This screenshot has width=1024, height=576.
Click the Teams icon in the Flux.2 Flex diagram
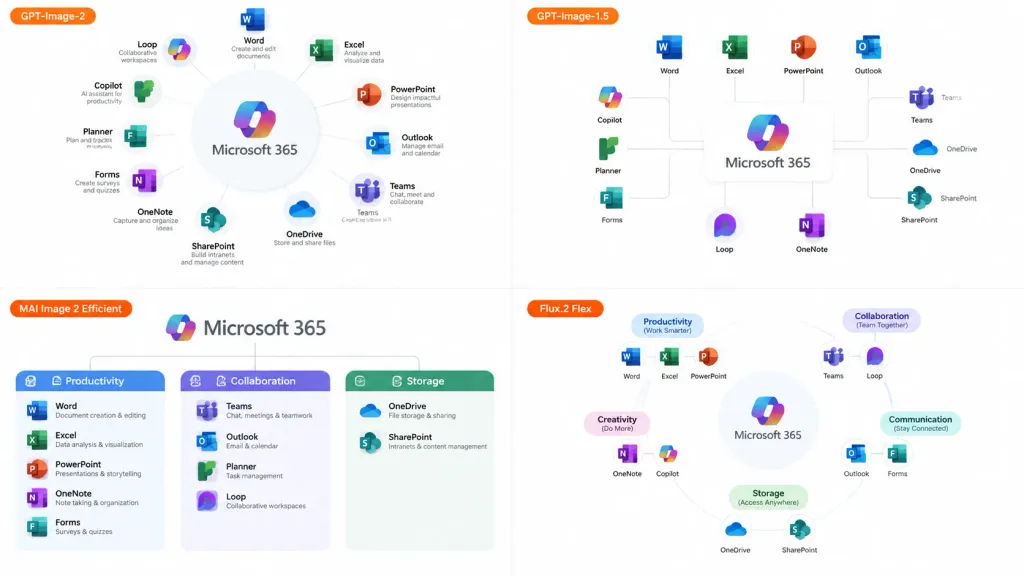[x=833, y=357]
